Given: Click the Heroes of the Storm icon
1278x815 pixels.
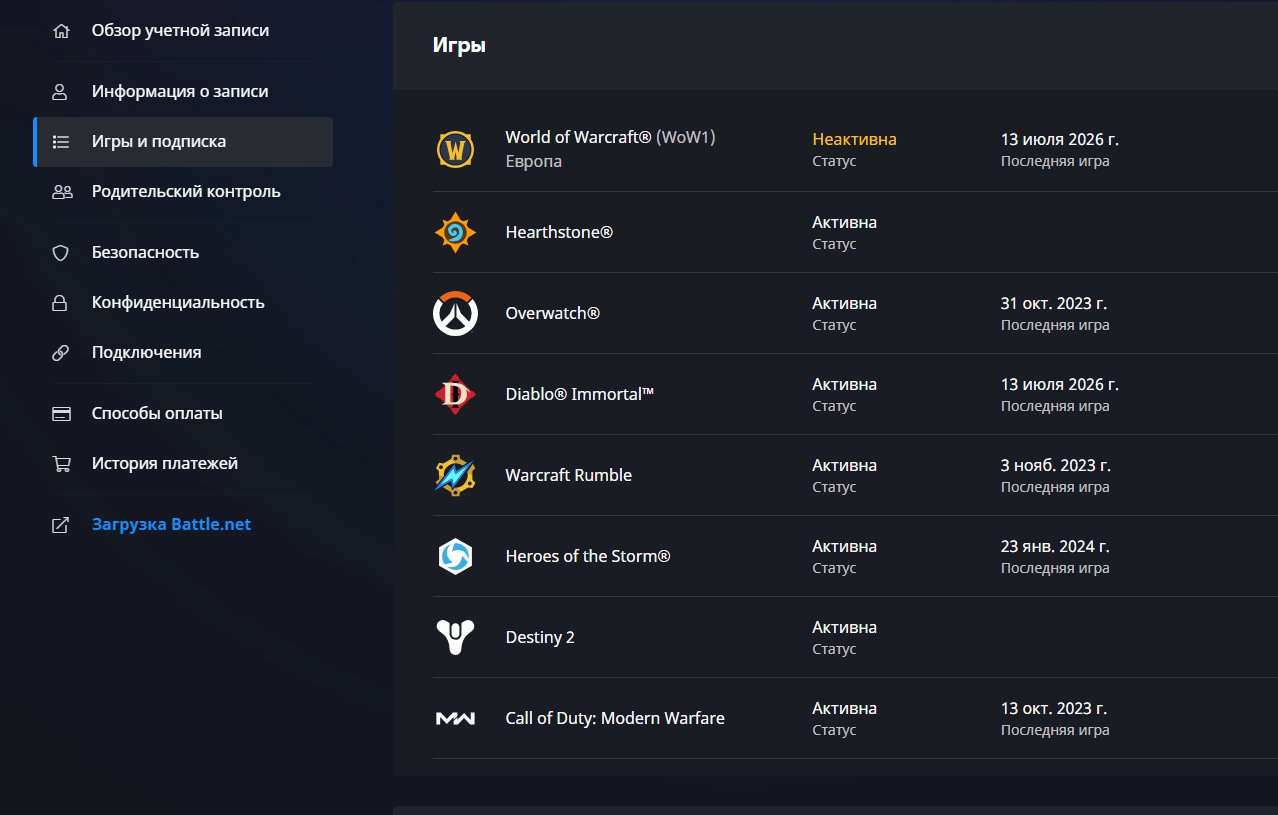Looking at the screenshot, I should point(455,556).
